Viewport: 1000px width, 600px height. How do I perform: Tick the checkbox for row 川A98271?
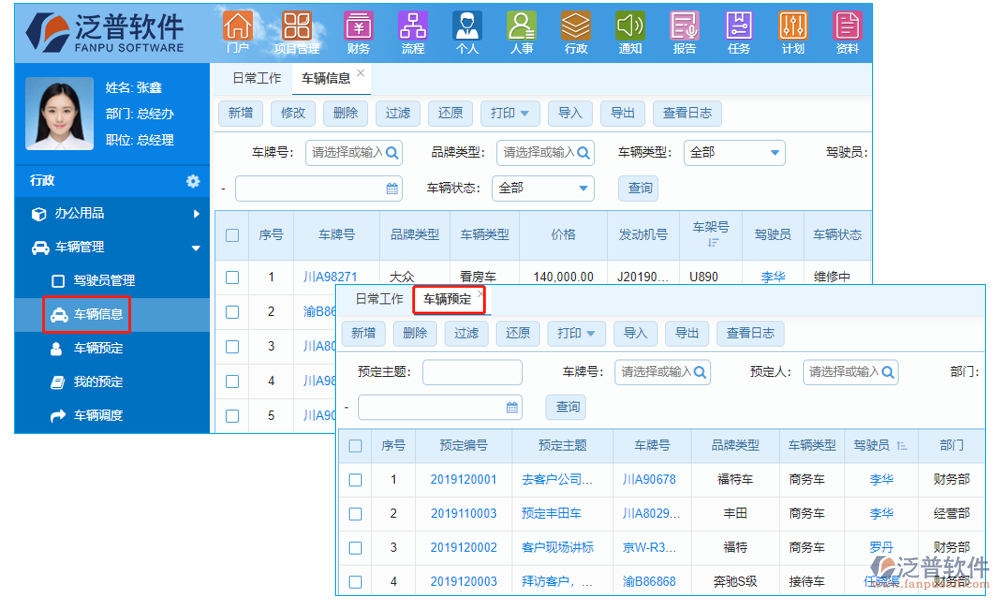232,277
